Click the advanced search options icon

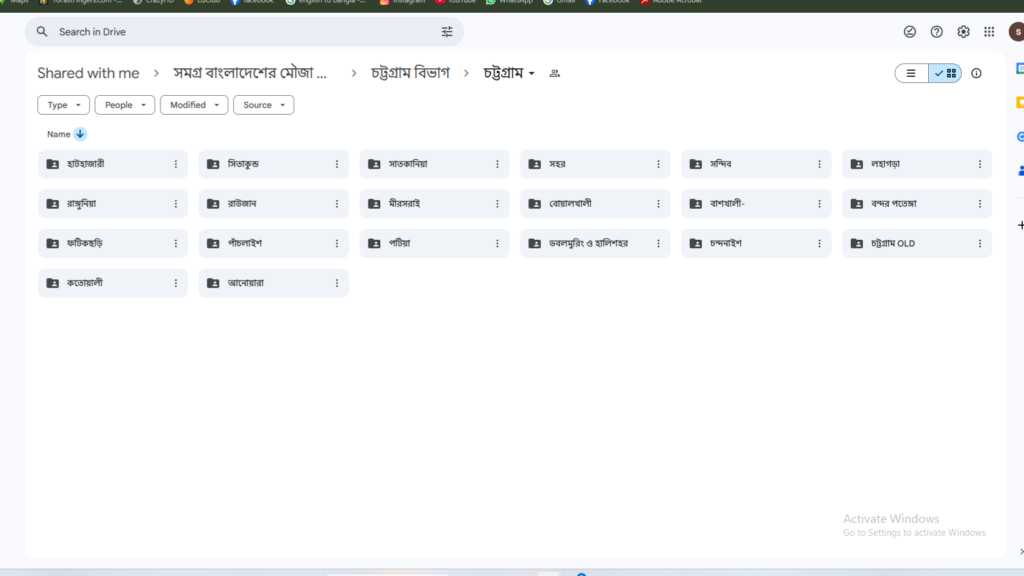(x=447, y=32)
